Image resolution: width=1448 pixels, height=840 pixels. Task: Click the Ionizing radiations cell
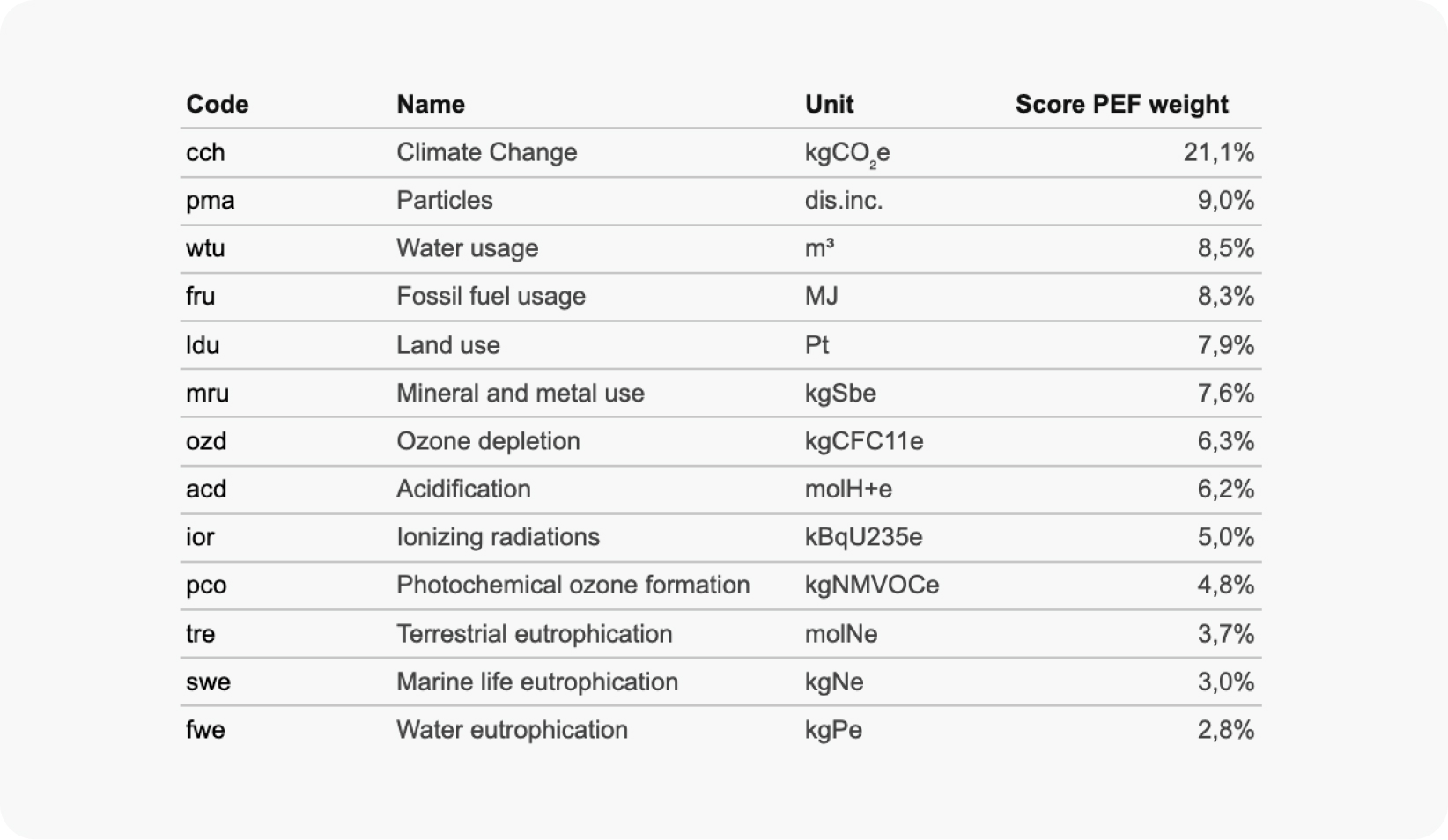click(498, 536)
